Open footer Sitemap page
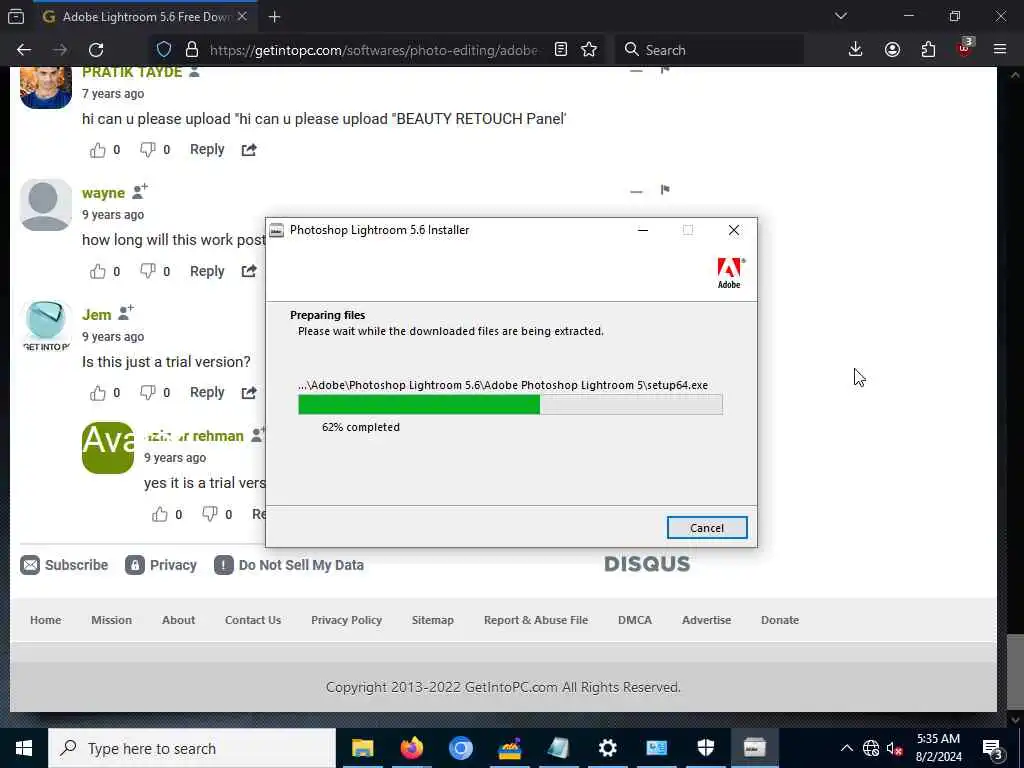The height and width of the screenshot is (768, 1024). (x=432, y=620)
